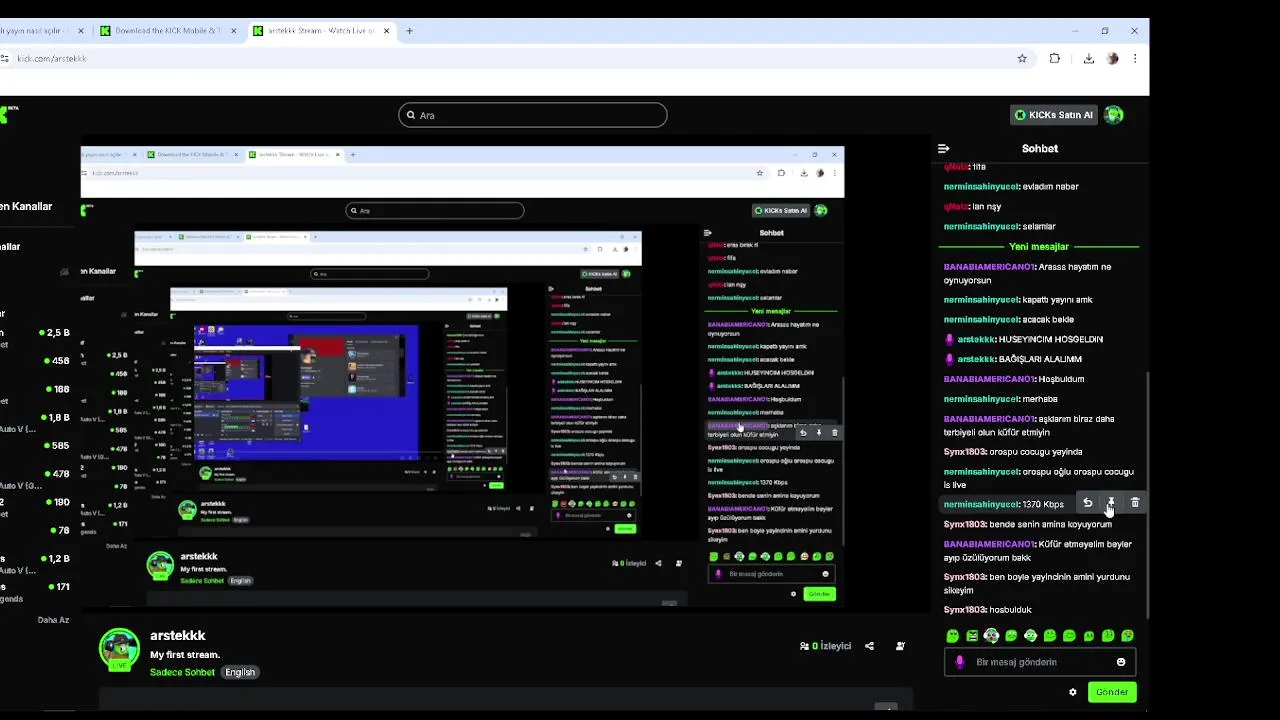1280x720 pixels.
Task: Open a new browser tab
Action: pyautogui.click(x=410, y=31)
